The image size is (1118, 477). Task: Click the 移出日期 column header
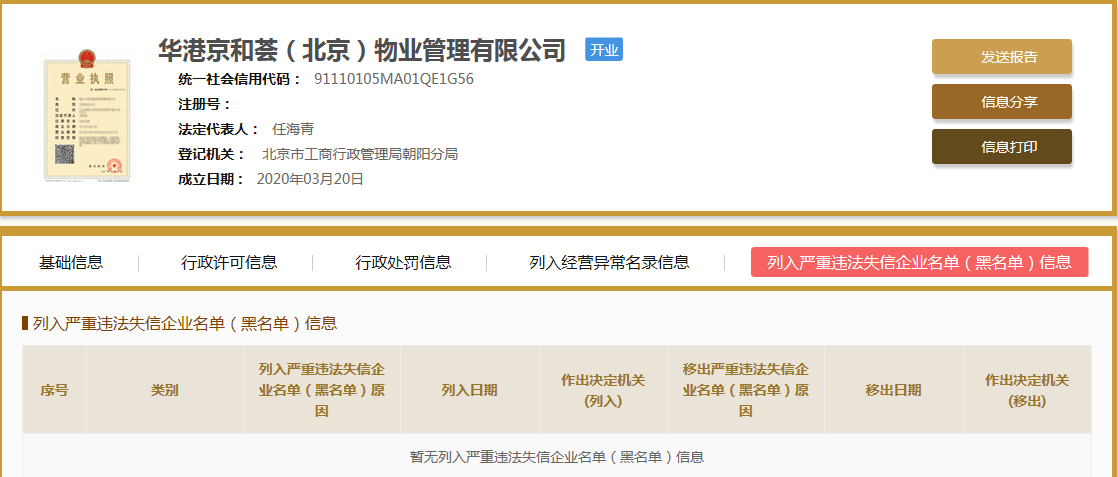(x=893, y=390)
